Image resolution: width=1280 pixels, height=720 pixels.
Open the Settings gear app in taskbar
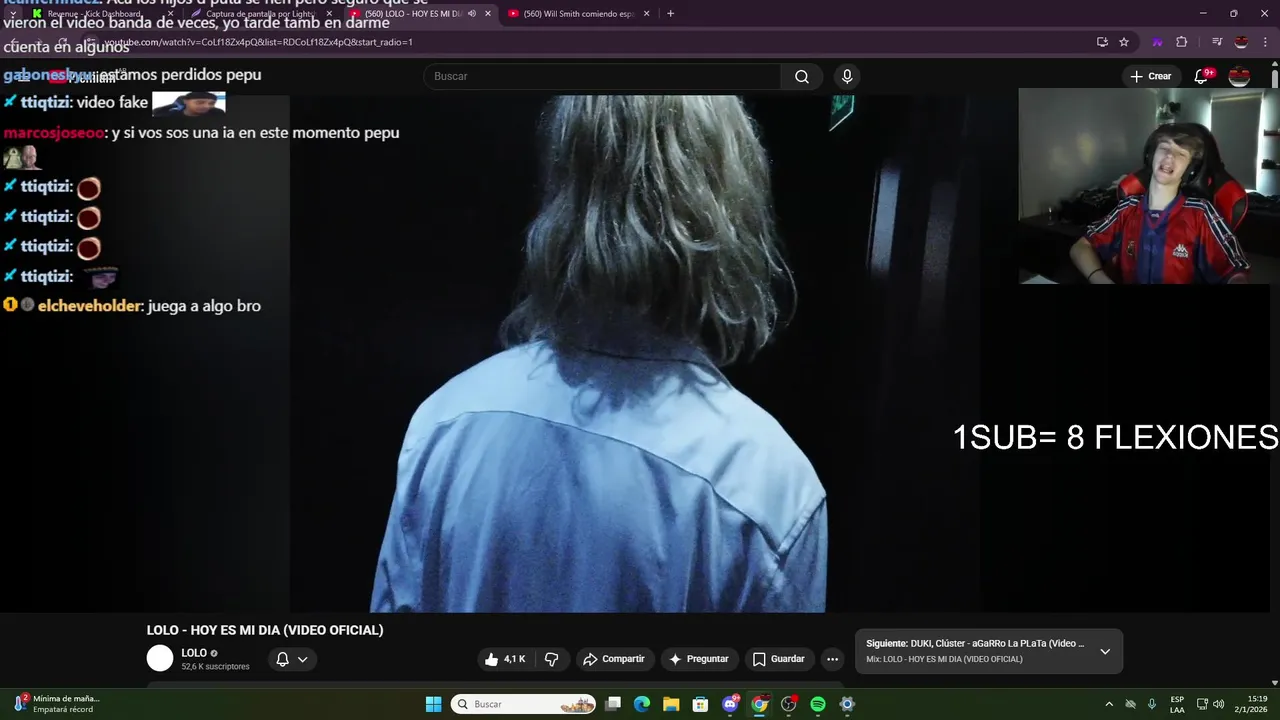pos(847,704)
